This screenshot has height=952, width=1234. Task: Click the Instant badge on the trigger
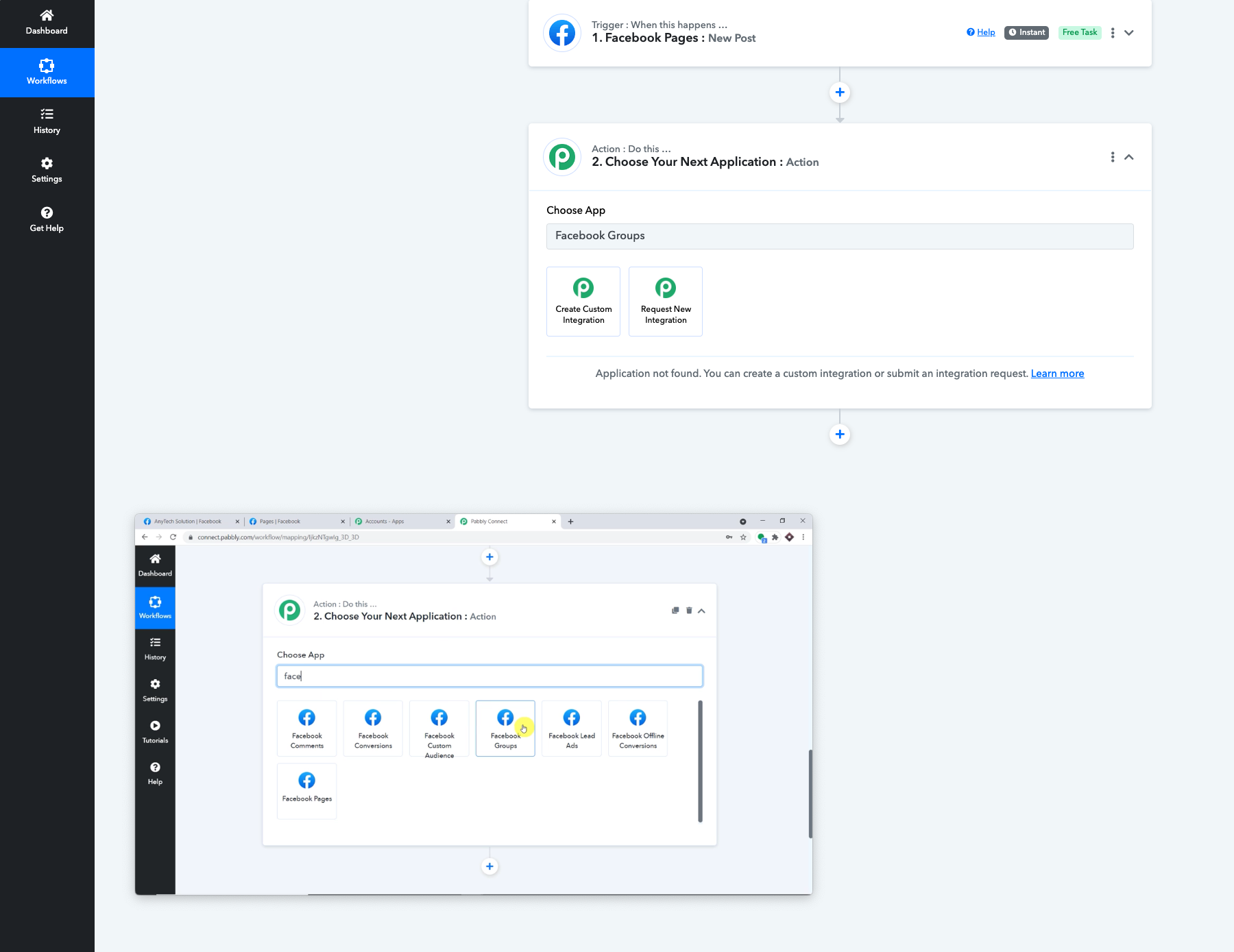tap(1026, 32)
